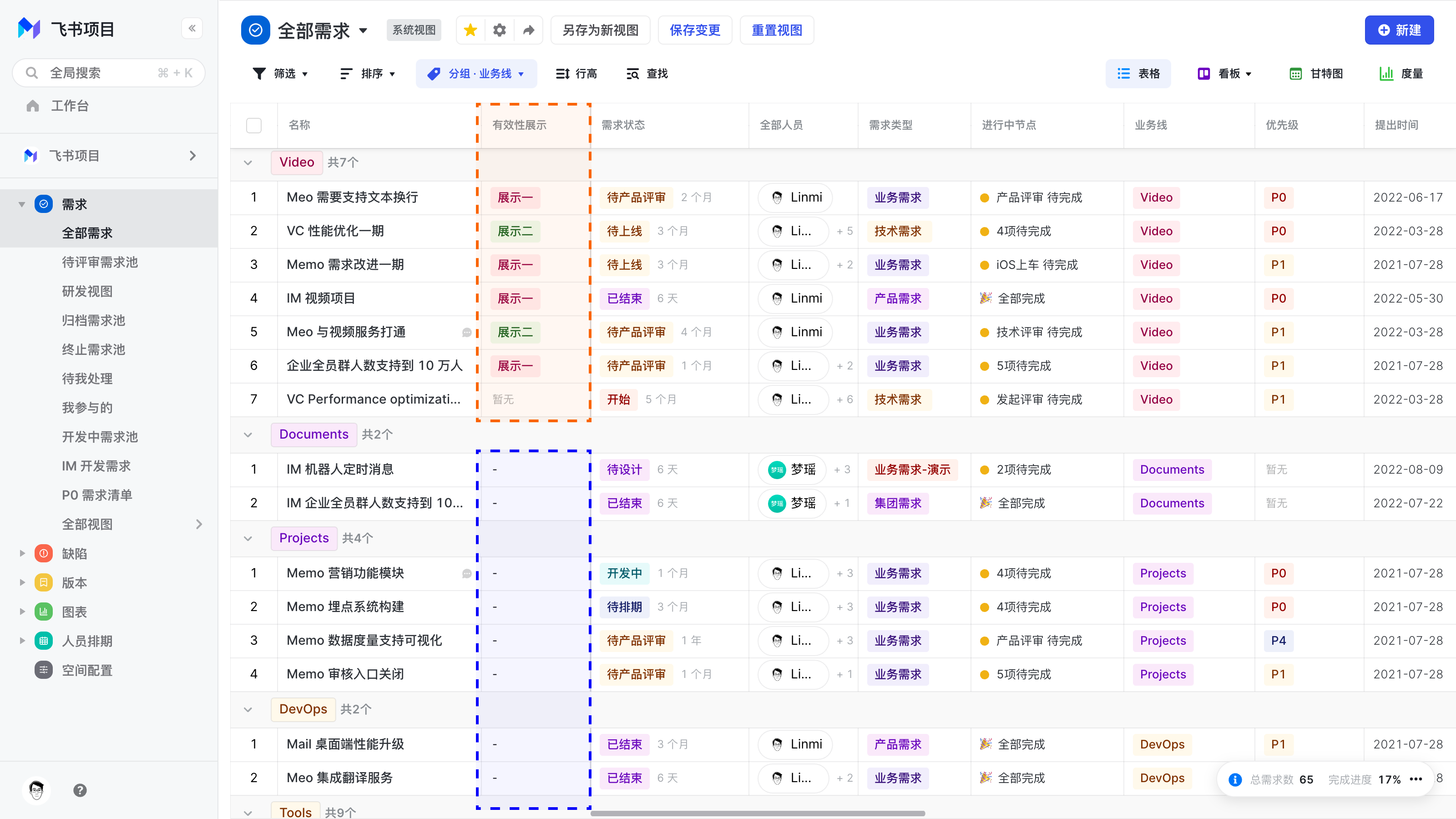Open 空间配置 settings icon

pos(44,670)
